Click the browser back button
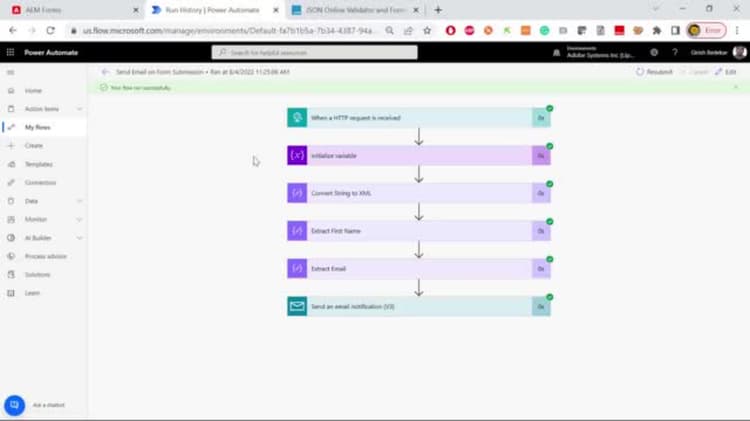The image size is (750, 421). pyautogui.click(x=13, y=31)
